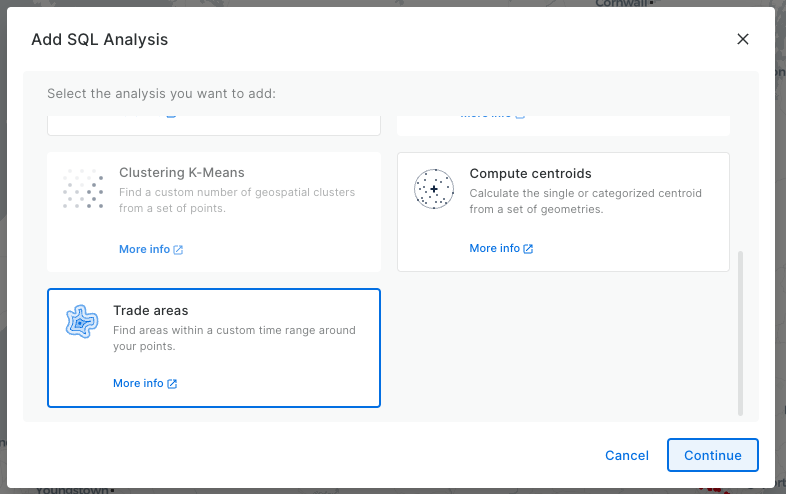
Task: Click the Trade areas description text
Action: coord(234,338)
